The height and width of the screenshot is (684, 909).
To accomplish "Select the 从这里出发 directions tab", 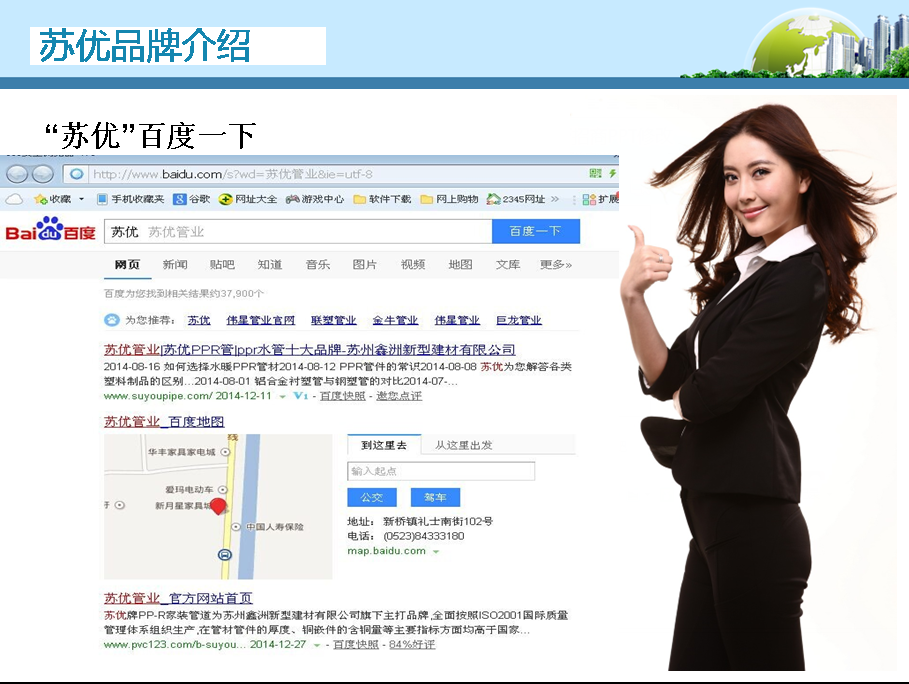I will pyautogui.click(x=463, y=445).
